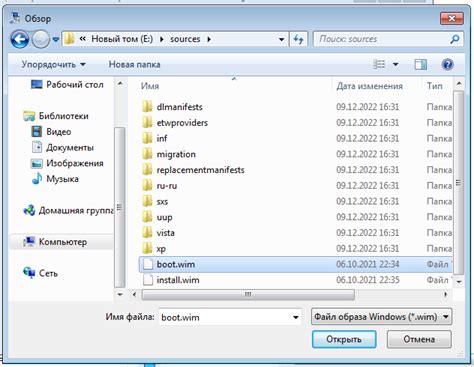Click the navigation pane scroll-up arrow

coord(120,83)
